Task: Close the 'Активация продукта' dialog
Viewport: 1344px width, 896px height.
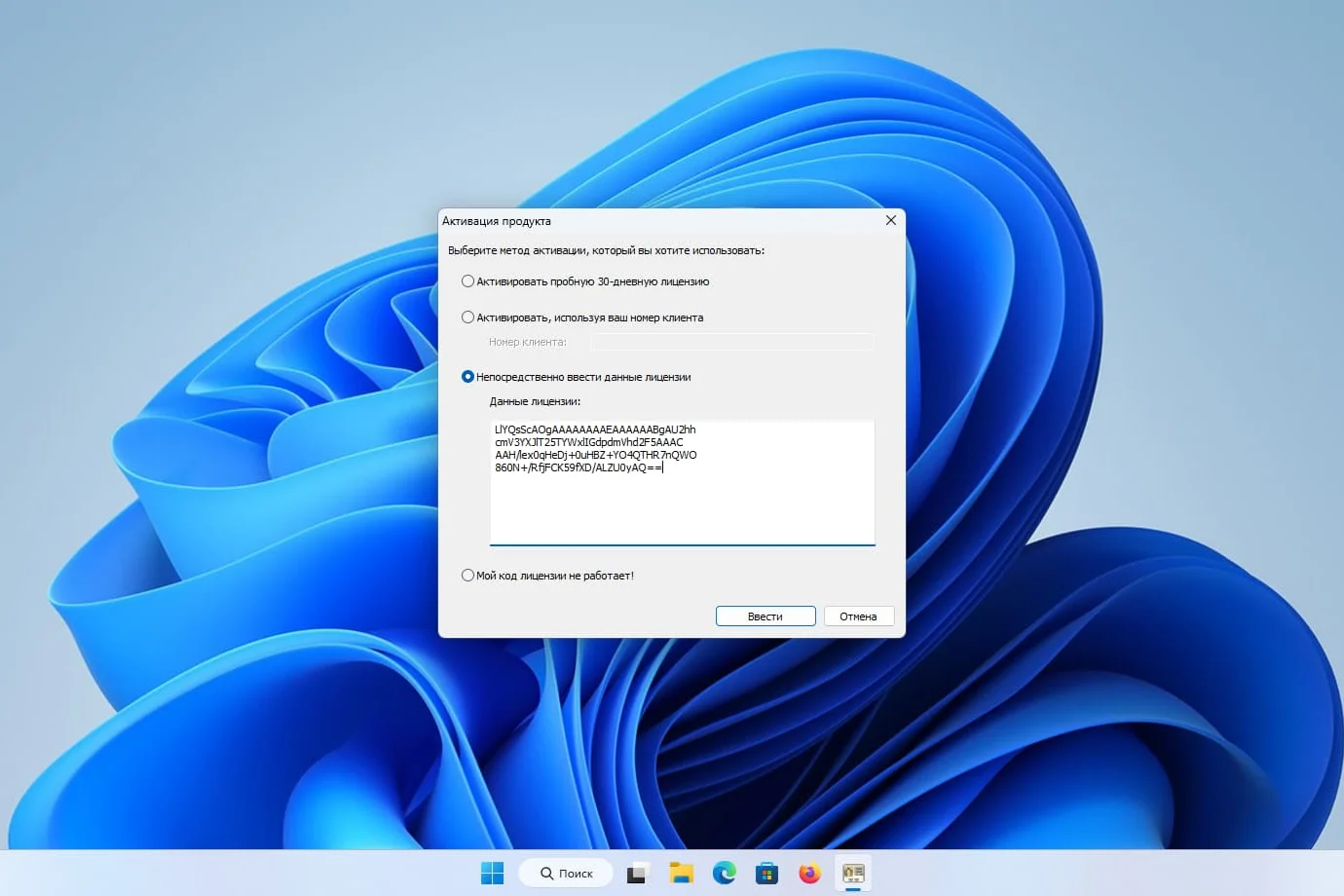Action: (x=890, y=221)
